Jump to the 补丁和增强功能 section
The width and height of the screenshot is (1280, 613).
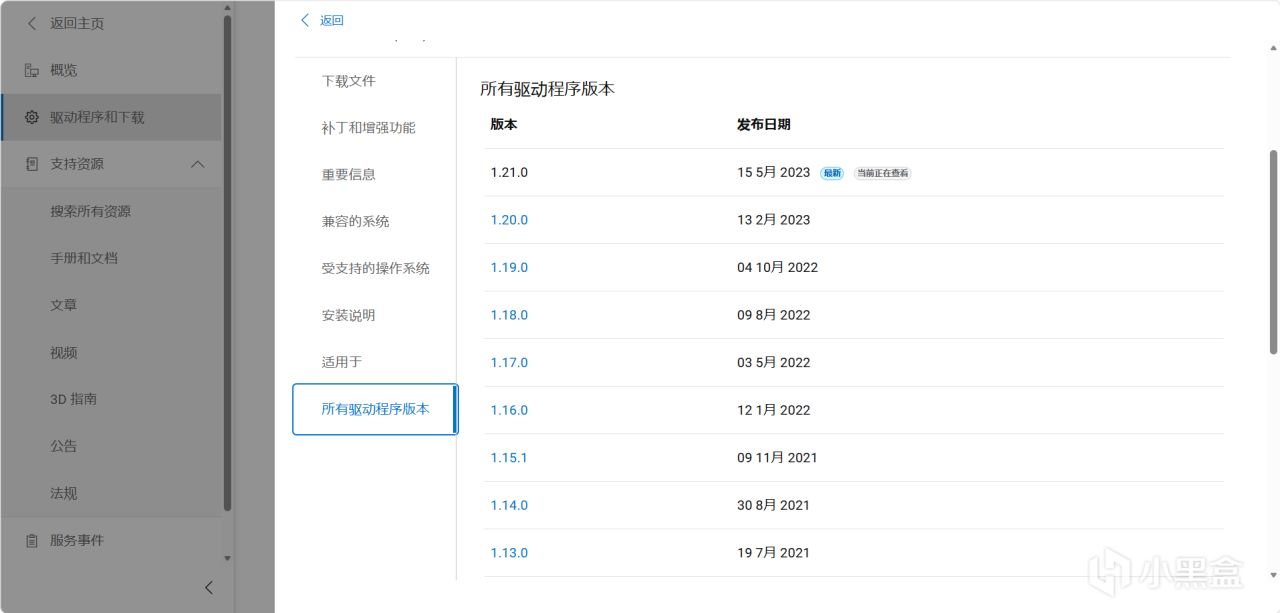[368, 128]
